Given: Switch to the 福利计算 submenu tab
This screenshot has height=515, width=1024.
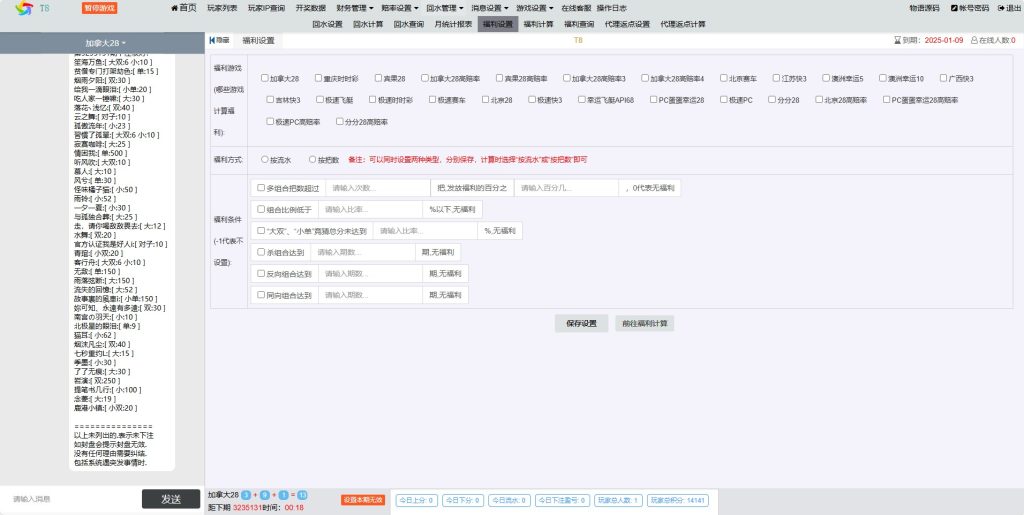Looking at the screenshot, I should point(539,24).
